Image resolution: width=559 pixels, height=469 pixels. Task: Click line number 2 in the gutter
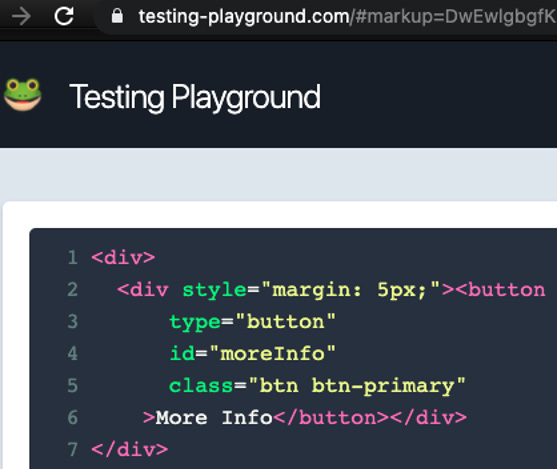(73, 289)
